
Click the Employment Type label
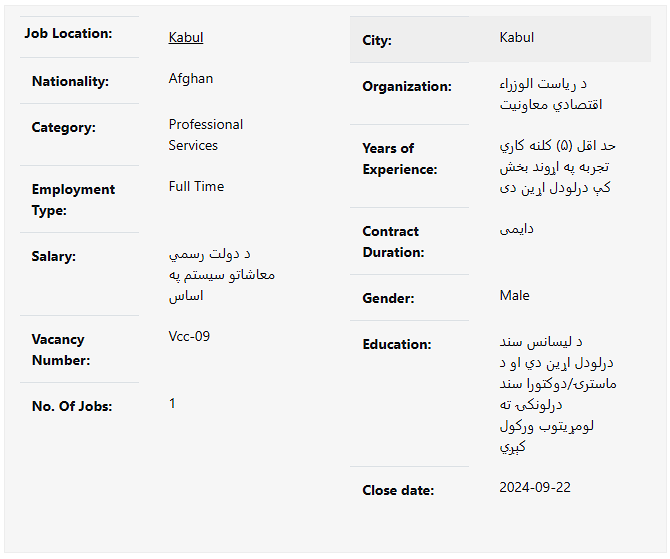click(73, 200)
